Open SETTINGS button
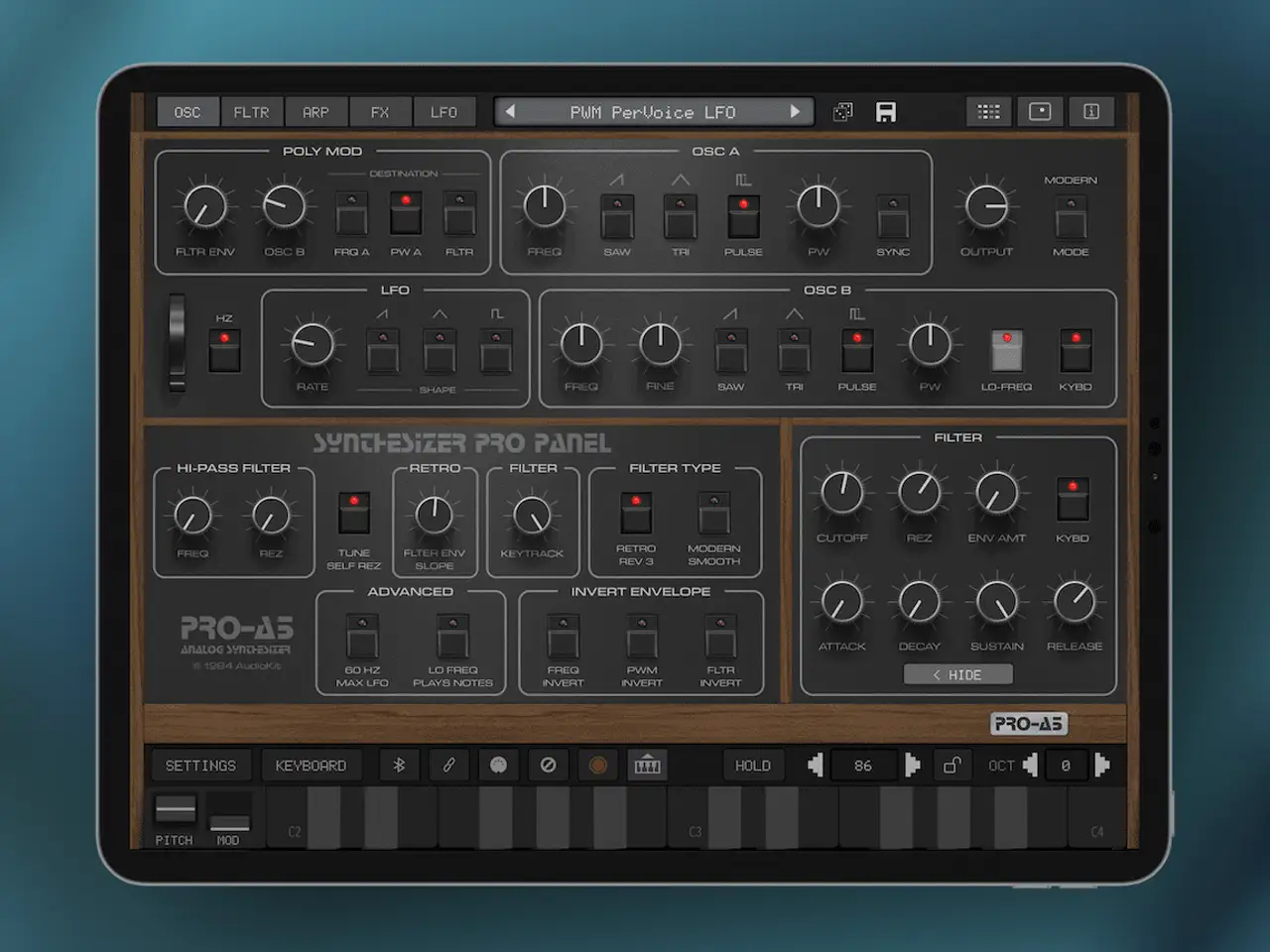This screenshot has width=1270, height=952. pyautogui.click(x=201, y=766)
